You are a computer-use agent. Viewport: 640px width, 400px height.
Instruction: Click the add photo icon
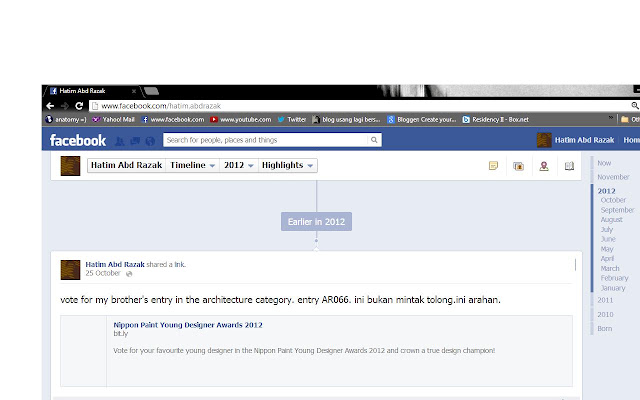518,166
